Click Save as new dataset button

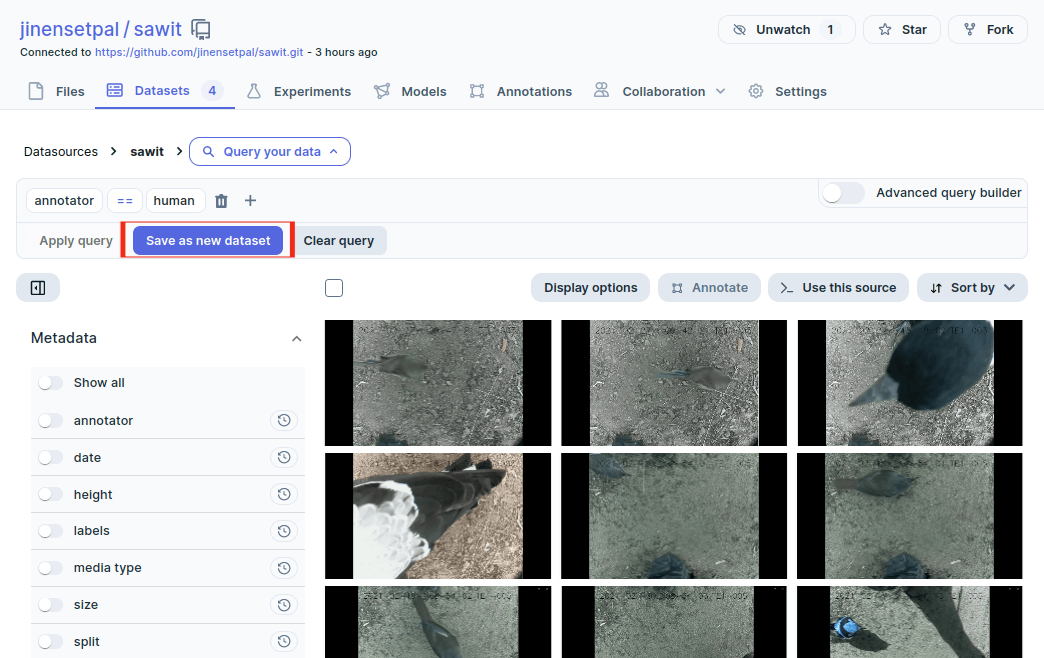208,241
